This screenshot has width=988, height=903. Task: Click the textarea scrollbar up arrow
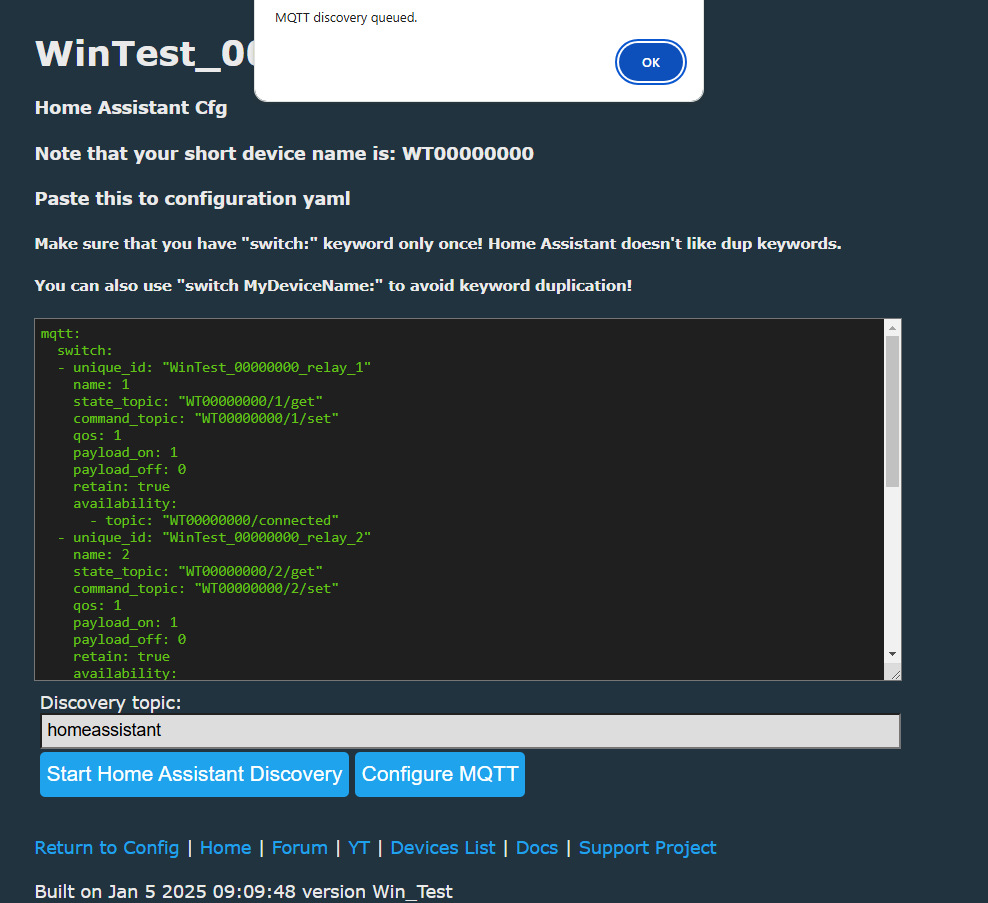click(x=892, y=327)
